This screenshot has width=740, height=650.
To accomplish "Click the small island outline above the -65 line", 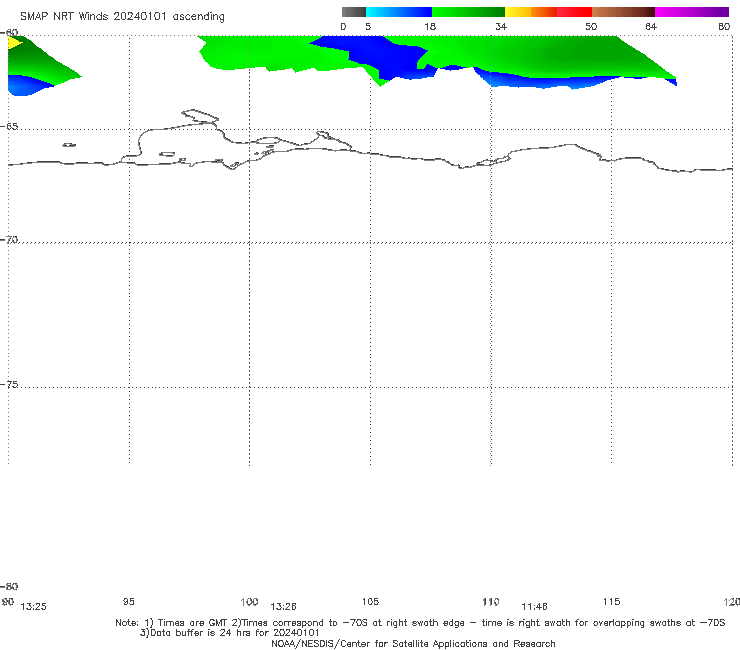I will coord(200,116).
